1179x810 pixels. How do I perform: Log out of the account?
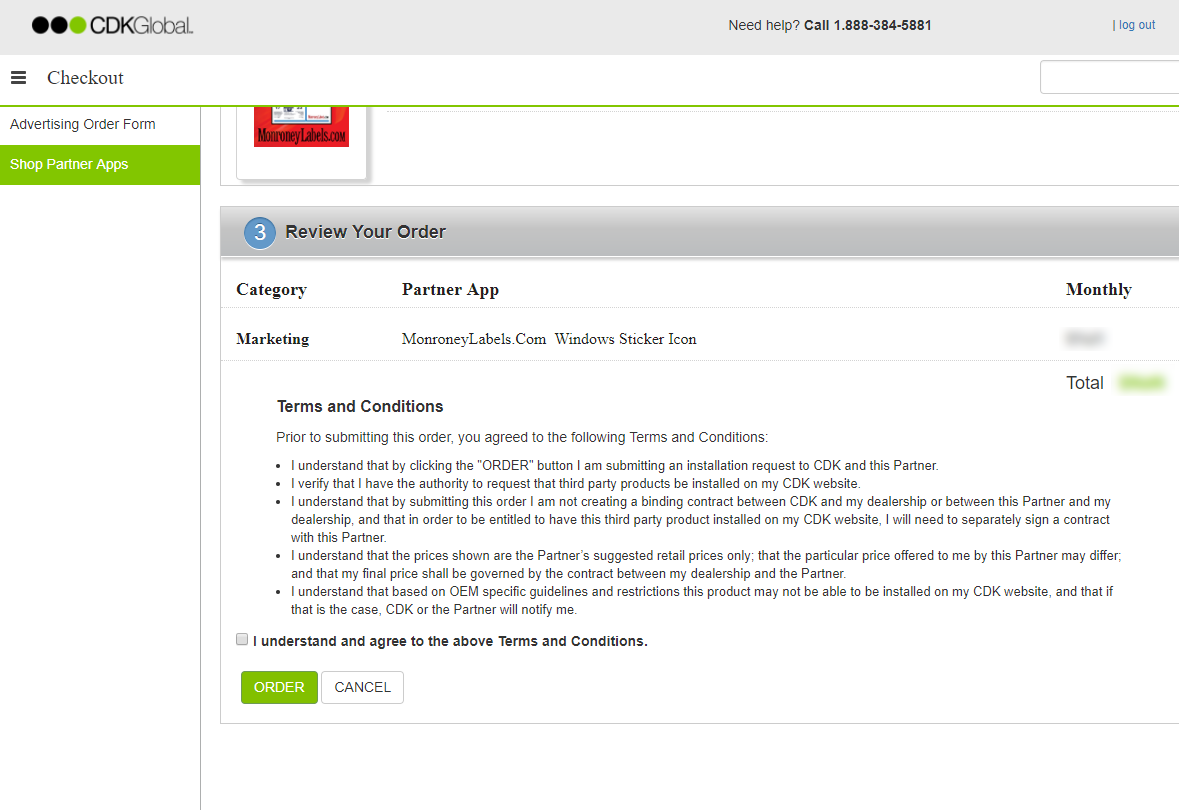(x=1136, y=25)
